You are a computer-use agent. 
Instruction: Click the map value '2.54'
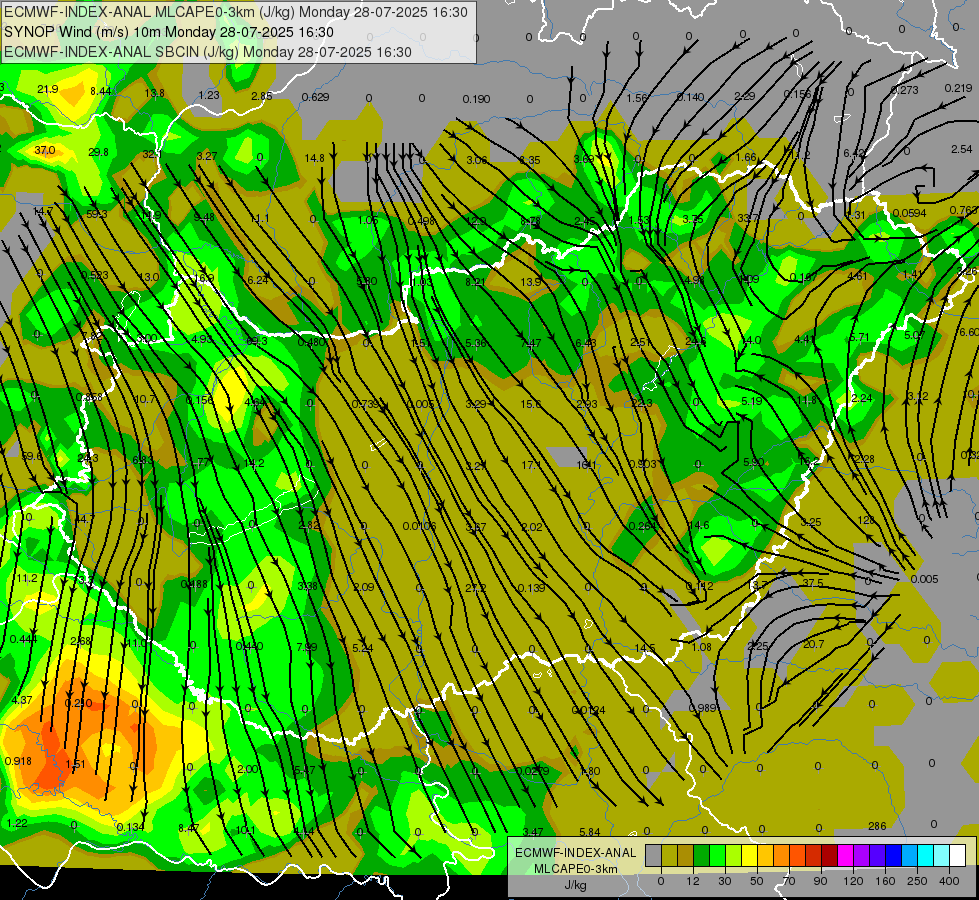(x=962, y=149)
